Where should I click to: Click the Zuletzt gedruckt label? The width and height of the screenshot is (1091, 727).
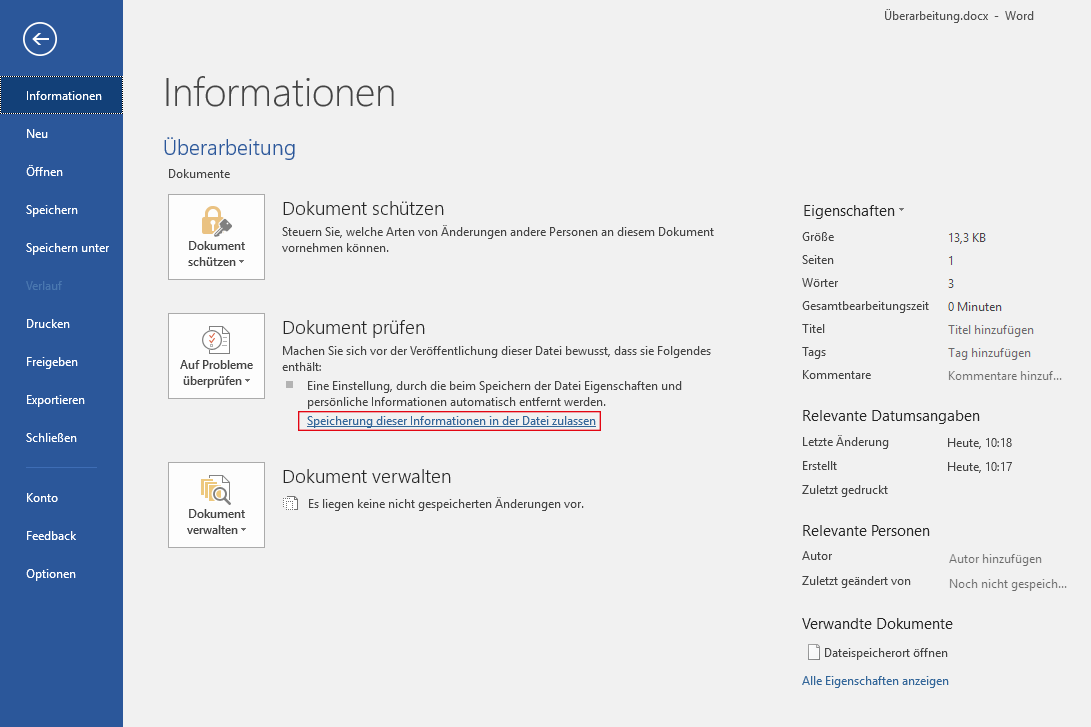845,490
